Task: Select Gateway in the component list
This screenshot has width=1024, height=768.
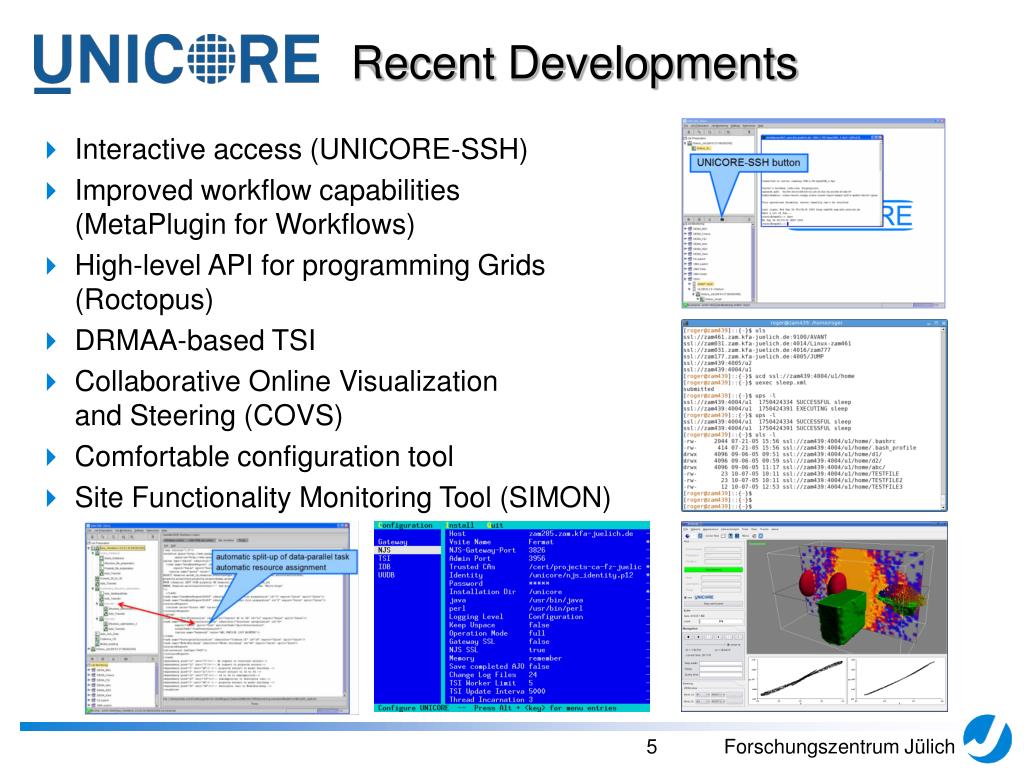Action: click(x=392, y=542)
